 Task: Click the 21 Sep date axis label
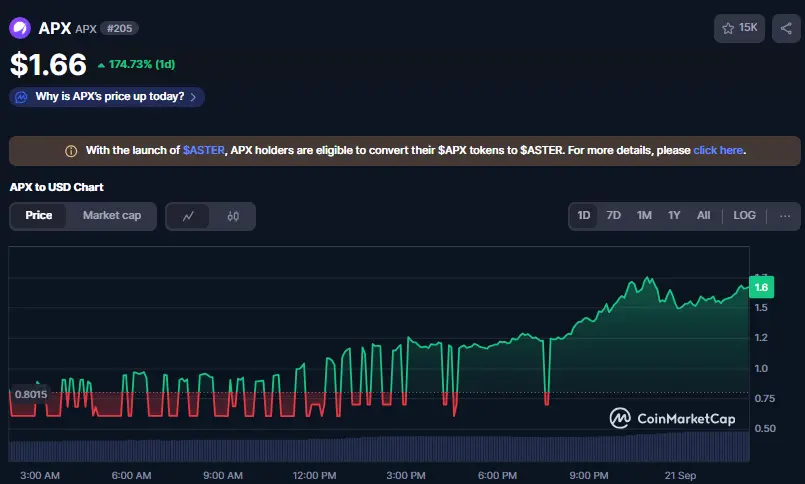pyautogui.click(x=680, y=476)
